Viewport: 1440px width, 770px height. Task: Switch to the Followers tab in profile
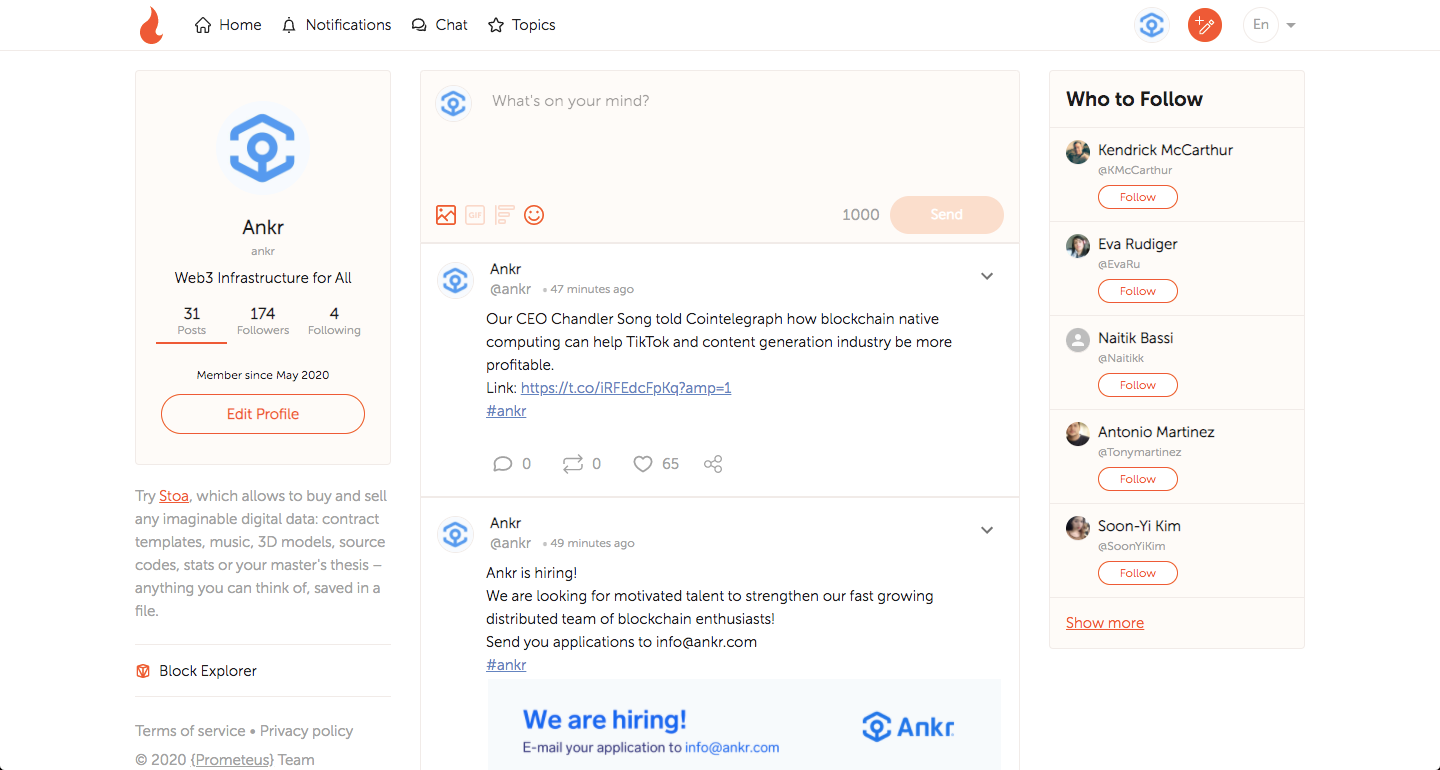pyautogui.click(x=263, y=321)
